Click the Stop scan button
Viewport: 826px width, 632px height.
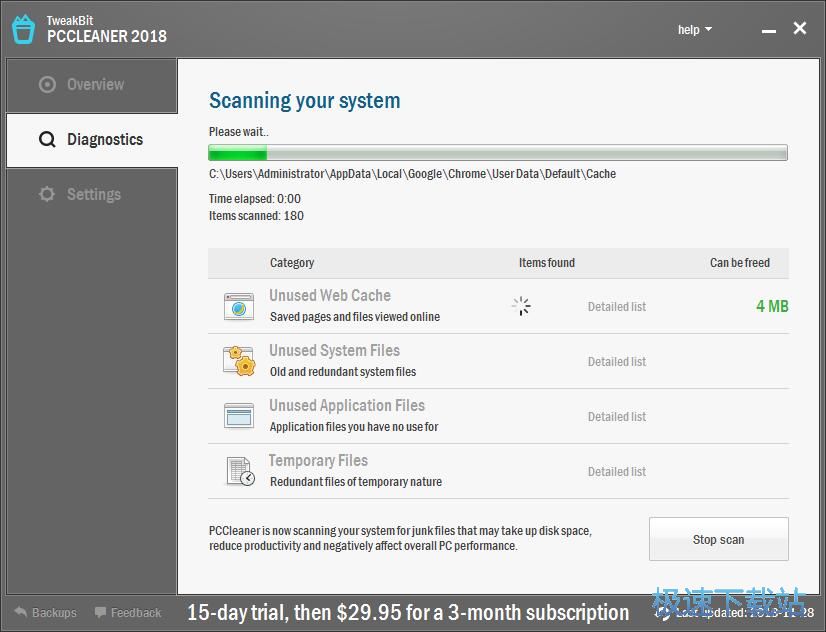click(719, 539)
